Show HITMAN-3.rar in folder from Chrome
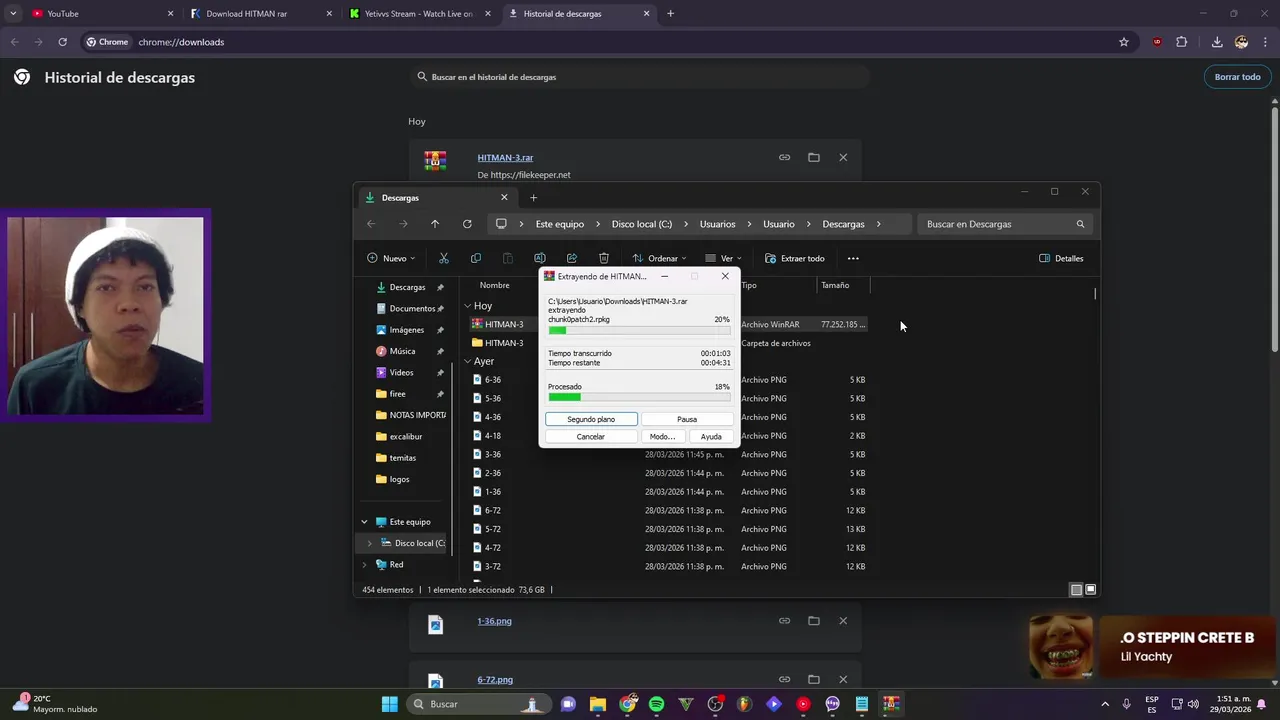This screenshot has height=720, width=1280. pos(814,157)
